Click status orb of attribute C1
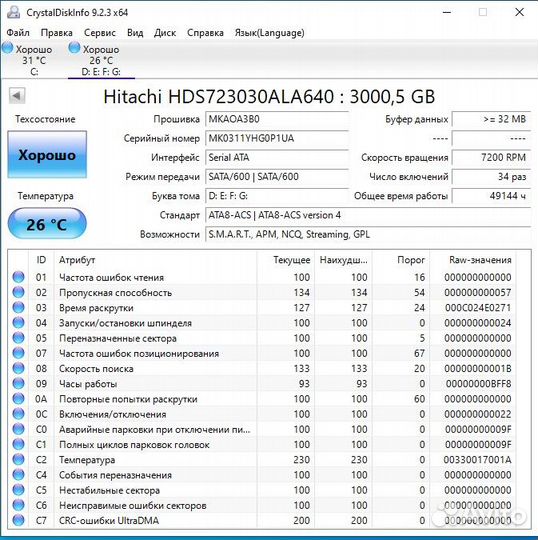Viewport: 538px width, 540px height. (x=18, y=444)
